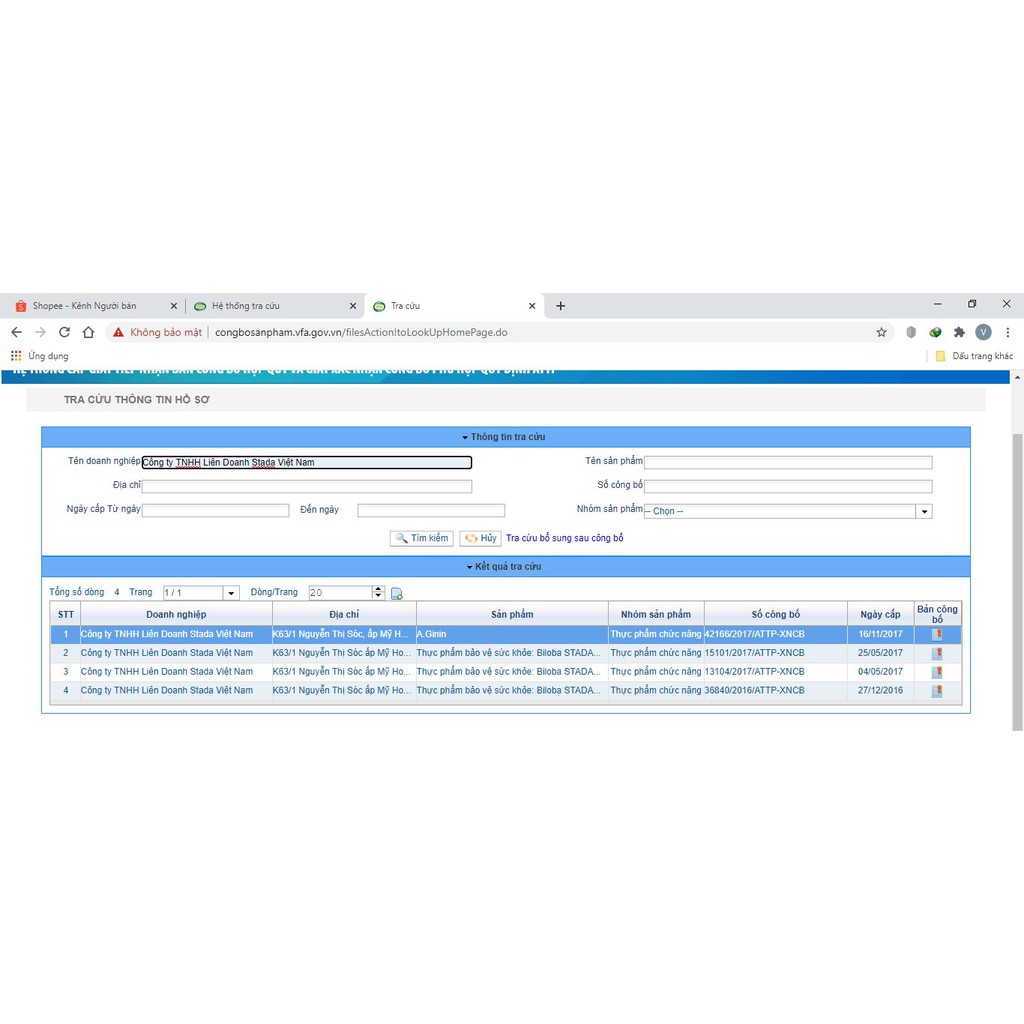Screen dimensions: 1024x1024
Task: Collapse the Thông tin tra cứu section
Action: 505,437
